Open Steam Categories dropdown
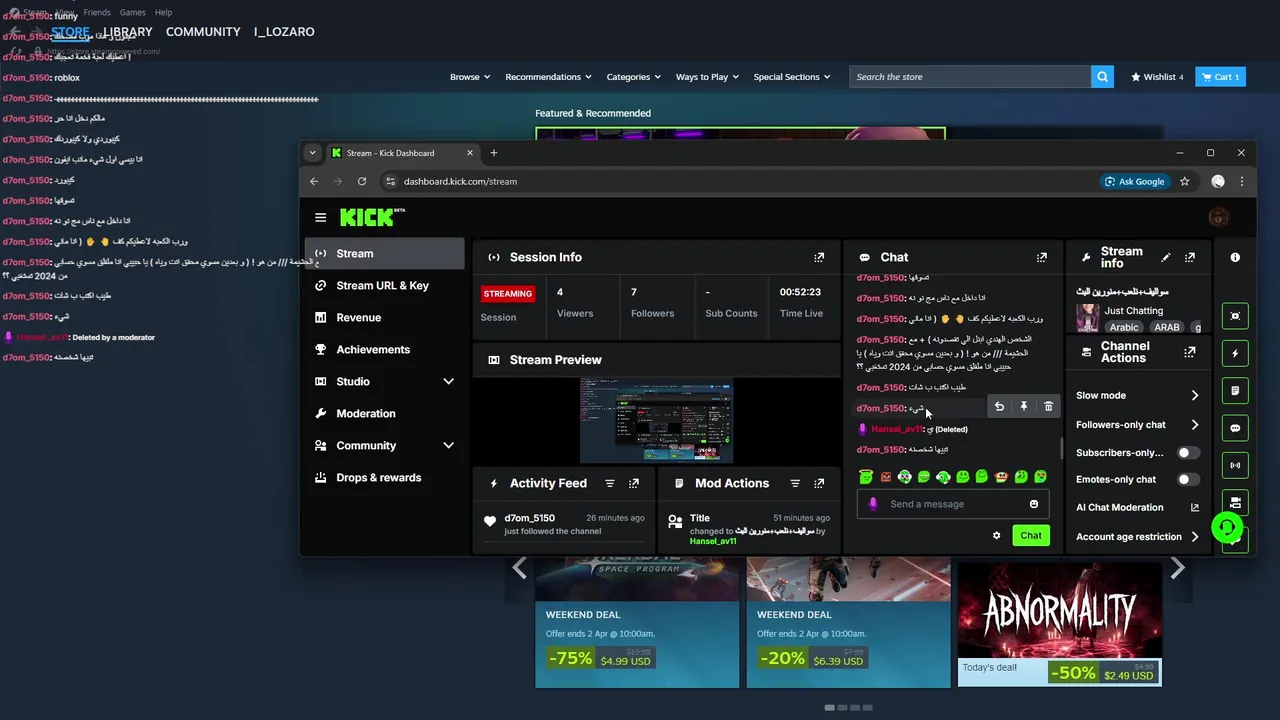1280x720 pixels. 633,77
